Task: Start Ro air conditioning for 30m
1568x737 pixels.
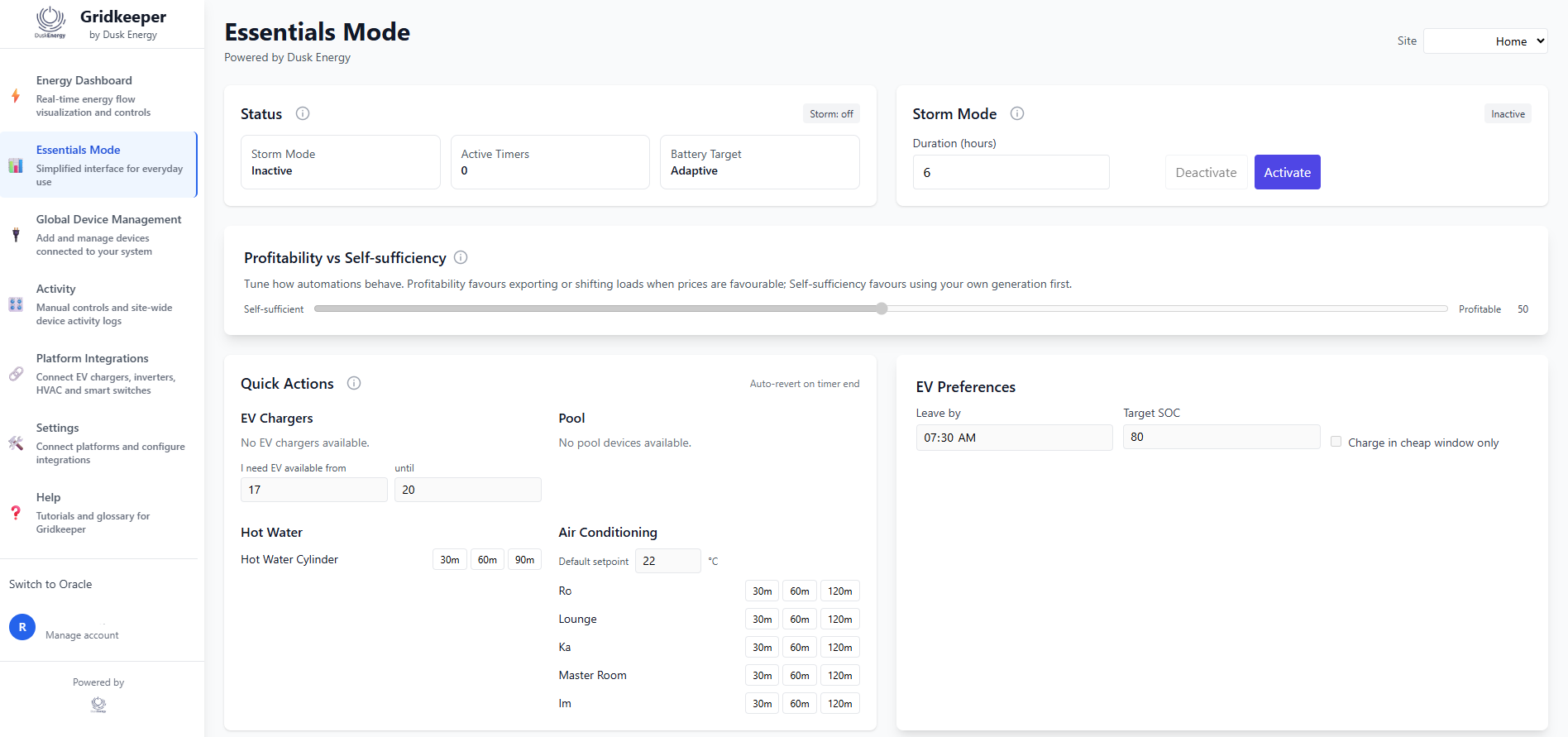Action: pos(762,591)
